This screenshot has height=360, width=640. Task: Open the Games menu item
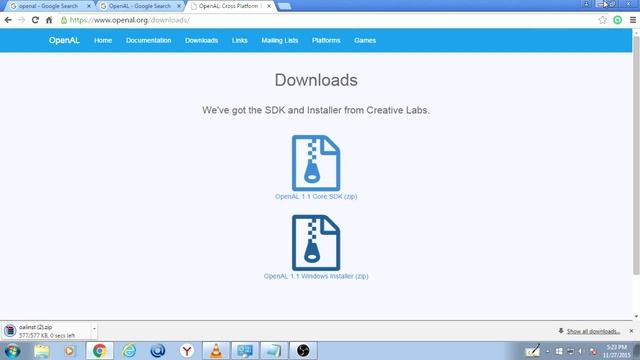pos(365,40)
